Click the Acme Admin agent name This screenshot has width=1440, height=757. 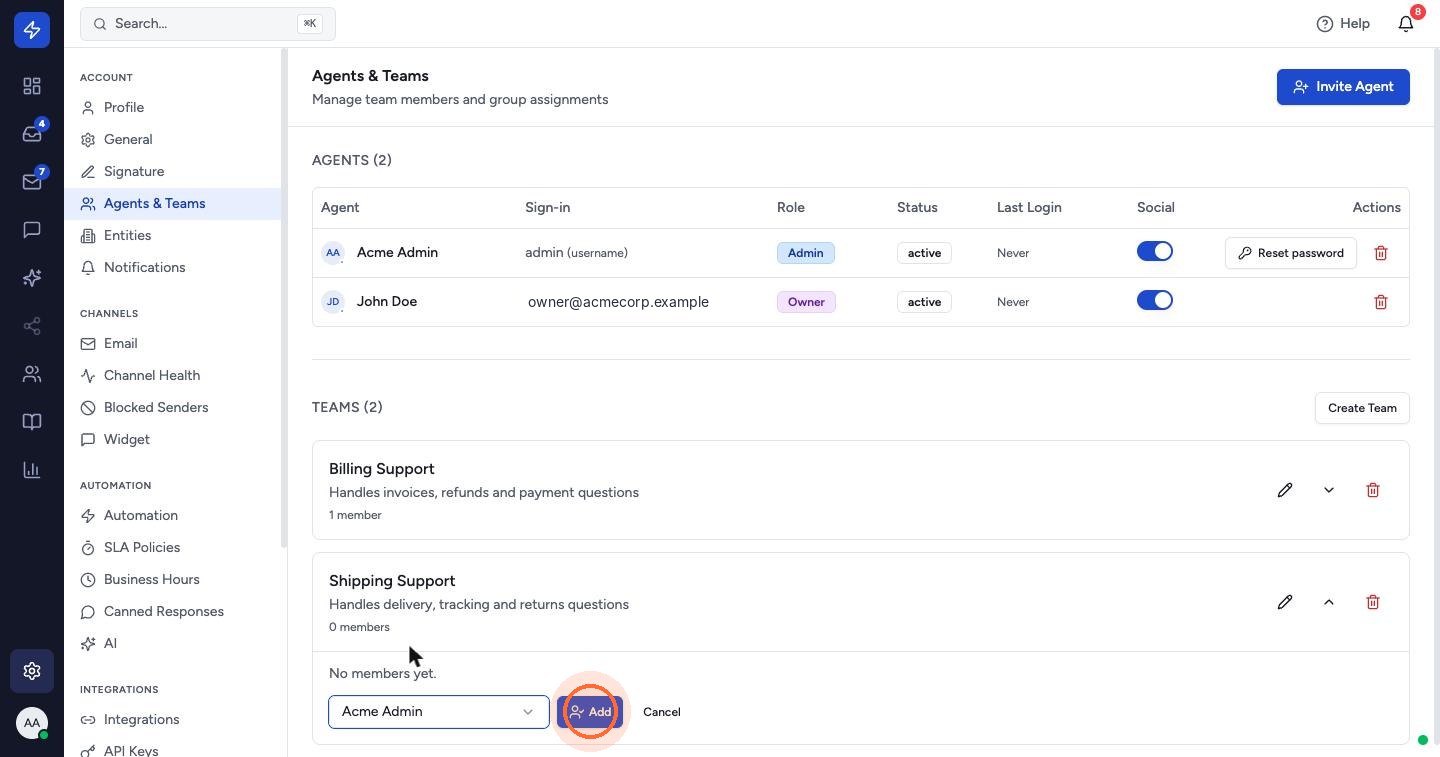click(397, 252)
